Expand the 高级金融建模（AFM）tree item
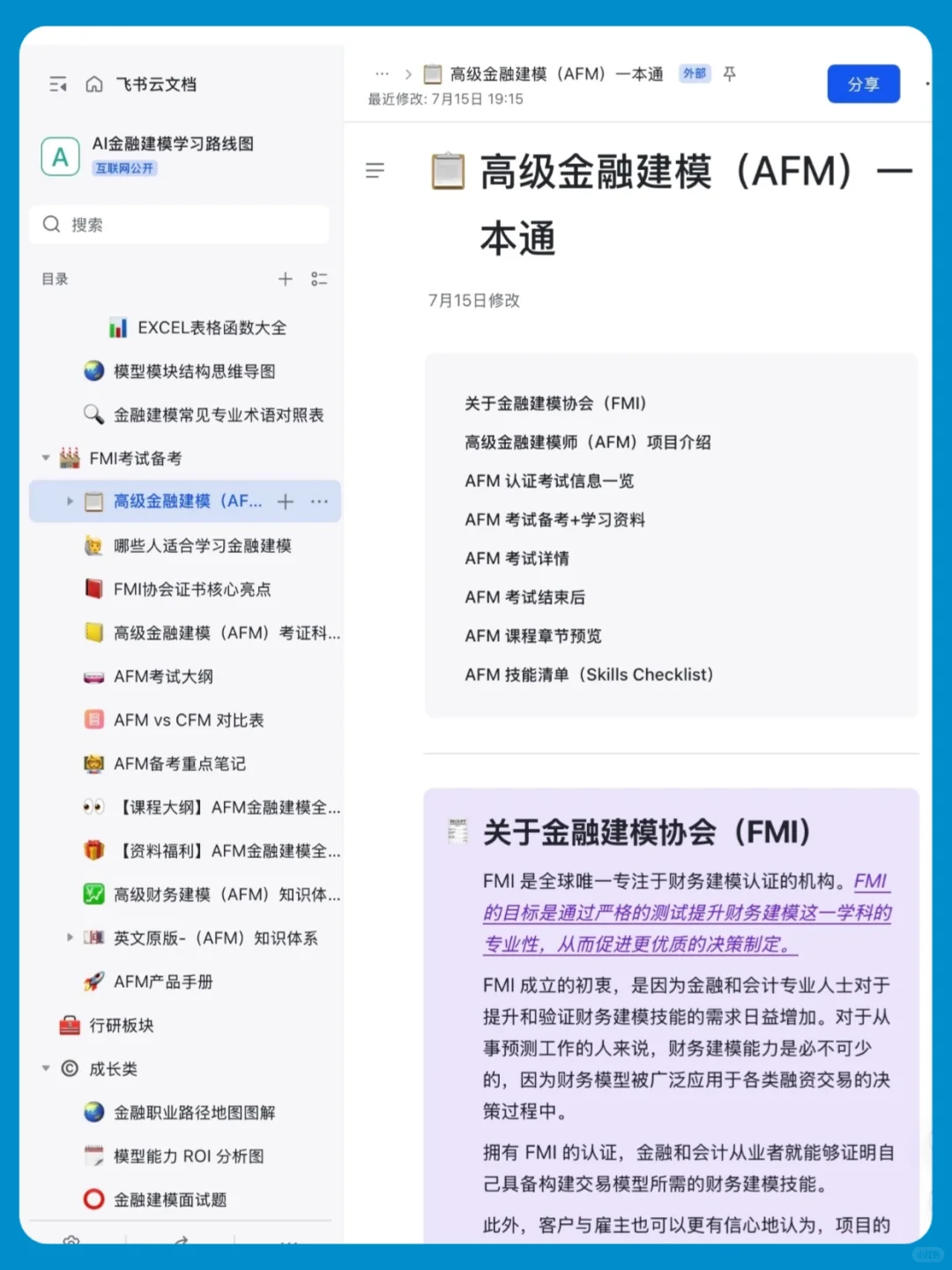 pyautogui.click(x=70, y=501)
